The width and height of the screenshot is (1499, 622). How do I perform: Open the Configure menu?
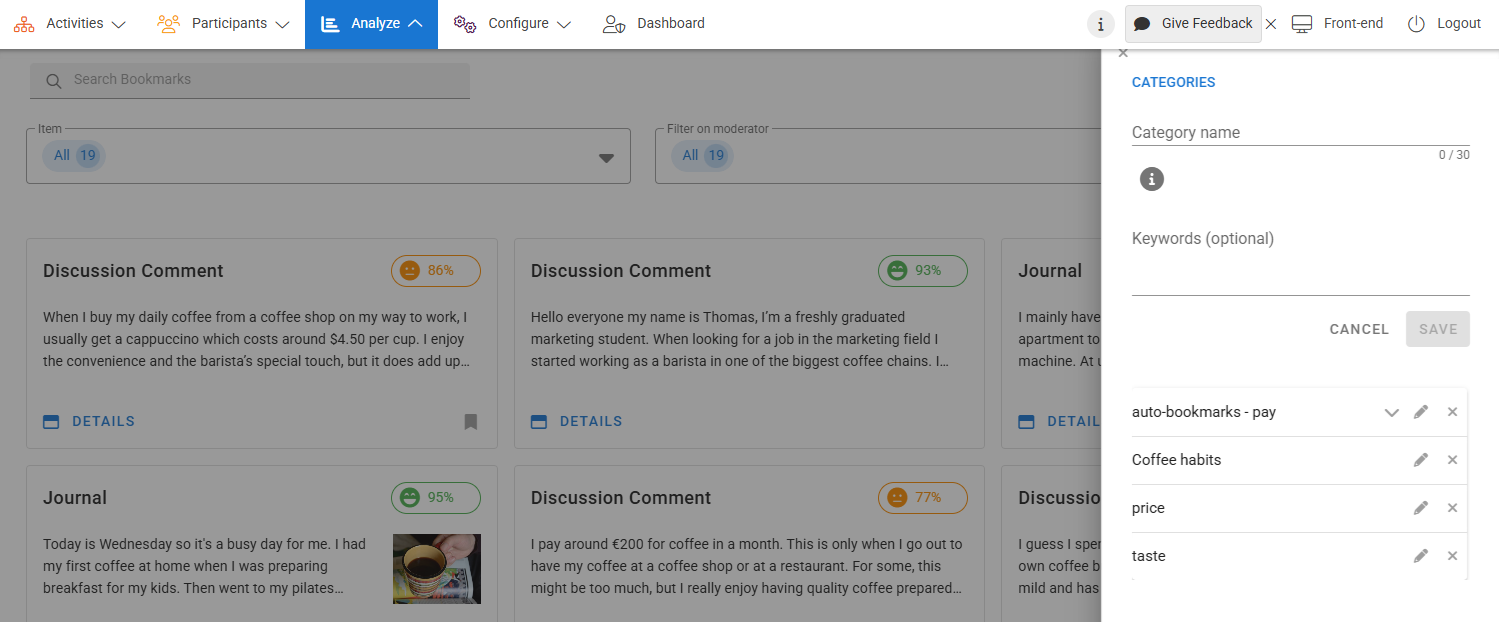[512, 24]
